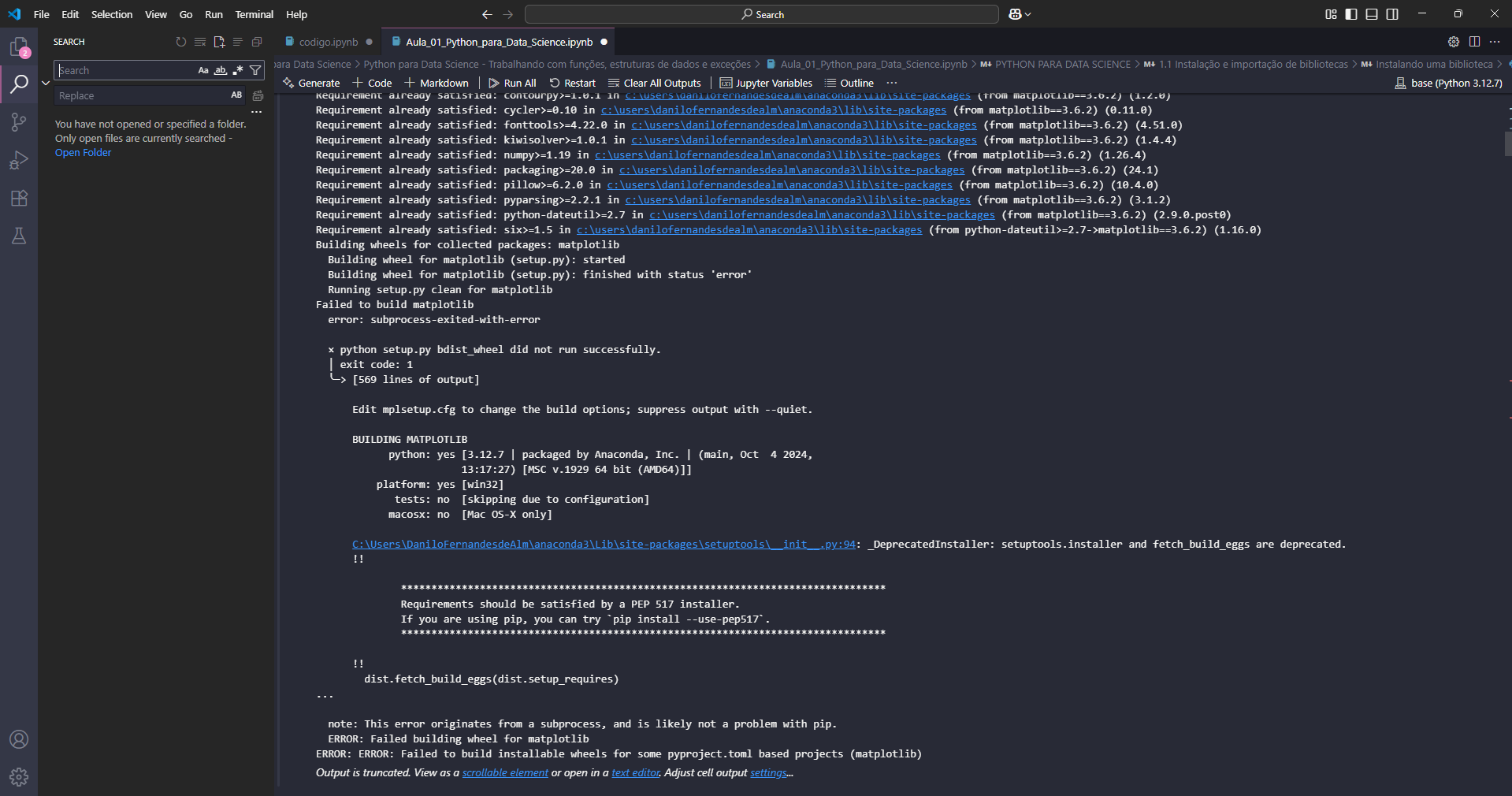The image size is (1512, 796).
Task: Open the Accounts menu icon
Action: (x=19, y=739)
